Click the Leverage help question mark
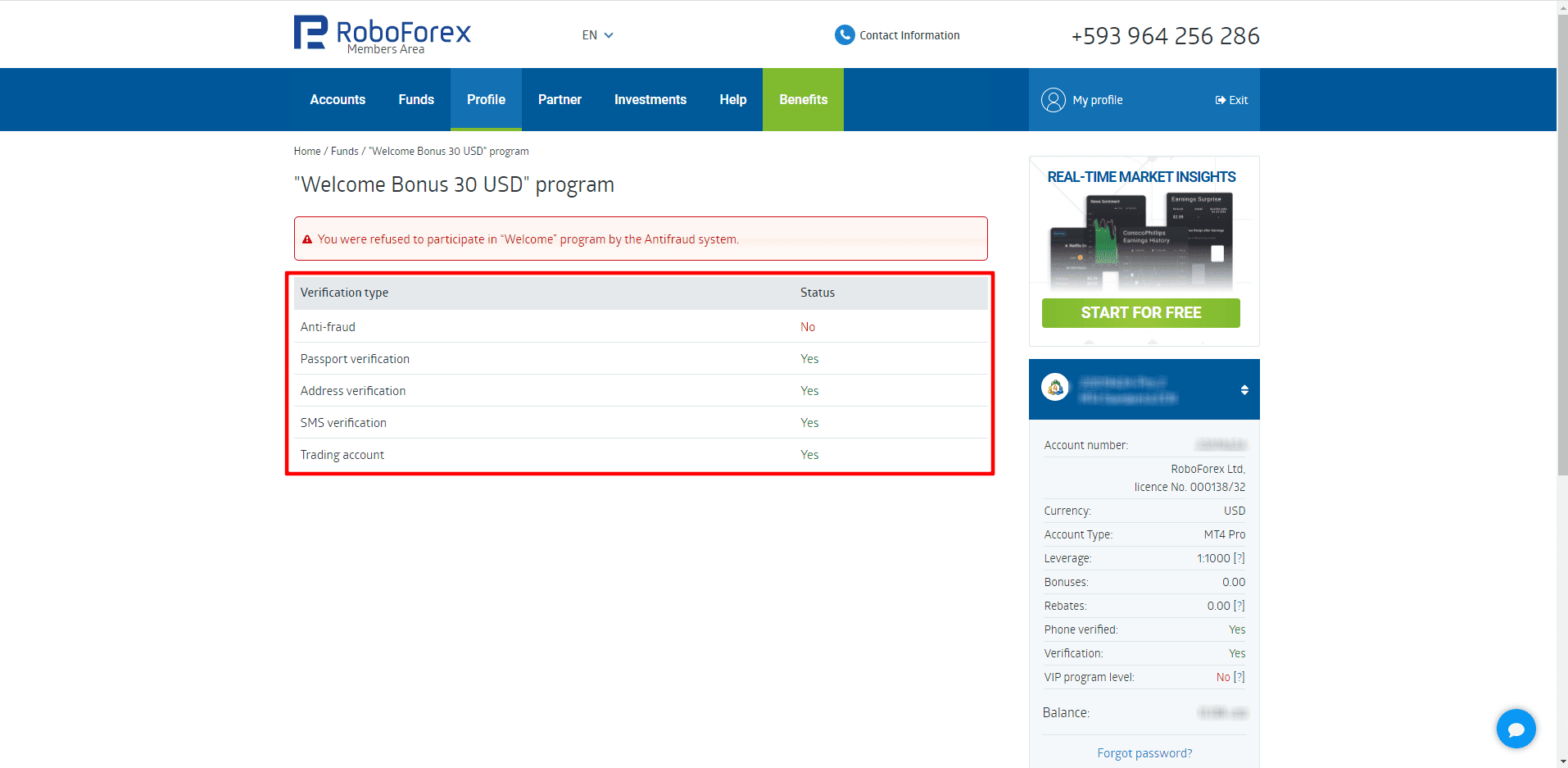The height and width of the screenshot is (768, 1568). [x=1239, y=558]
